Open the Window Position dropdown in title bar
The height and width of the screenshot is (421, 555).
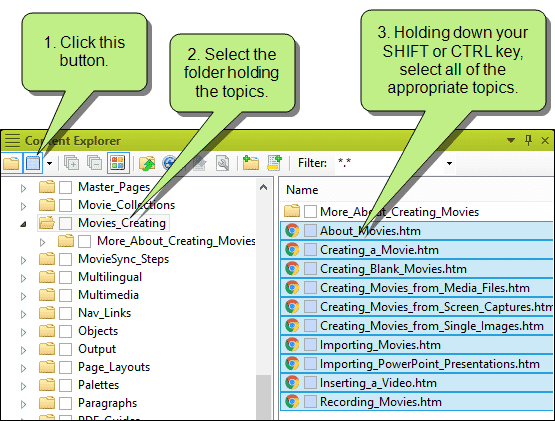[511, 141]
